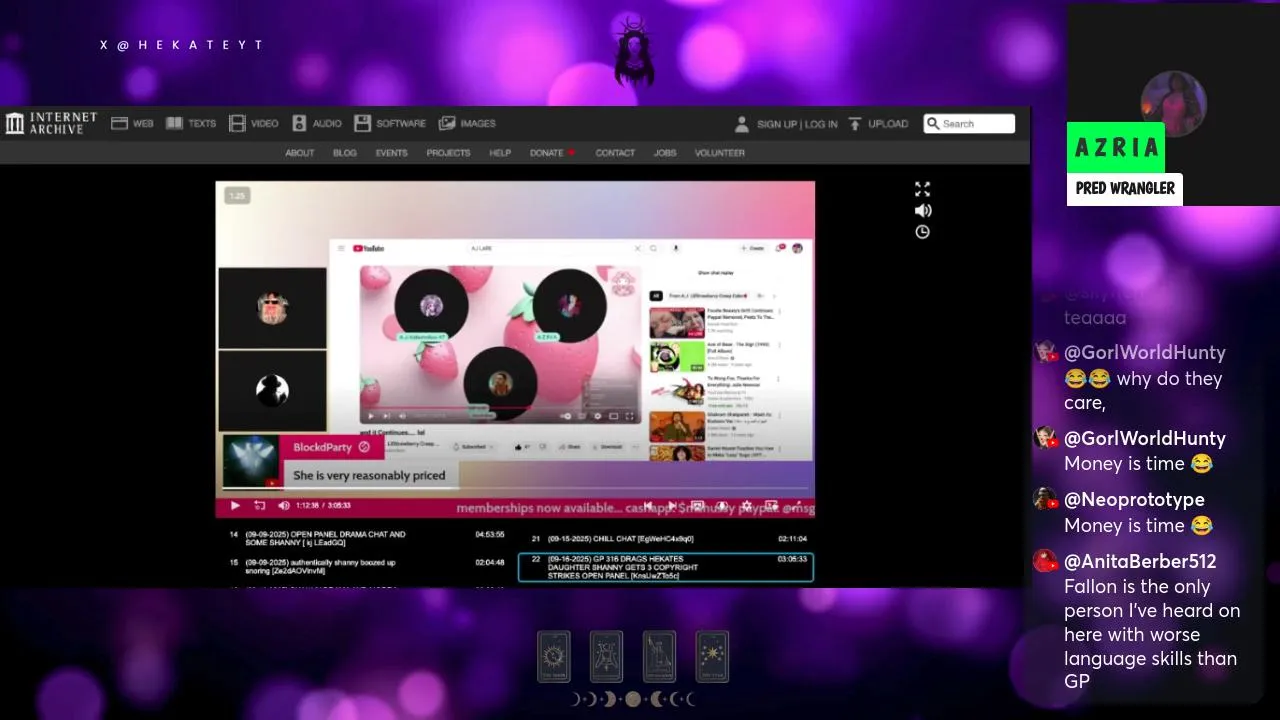Click @AnitaBerber512 username in chat
1280x720 pixels.
(1140, 561)
